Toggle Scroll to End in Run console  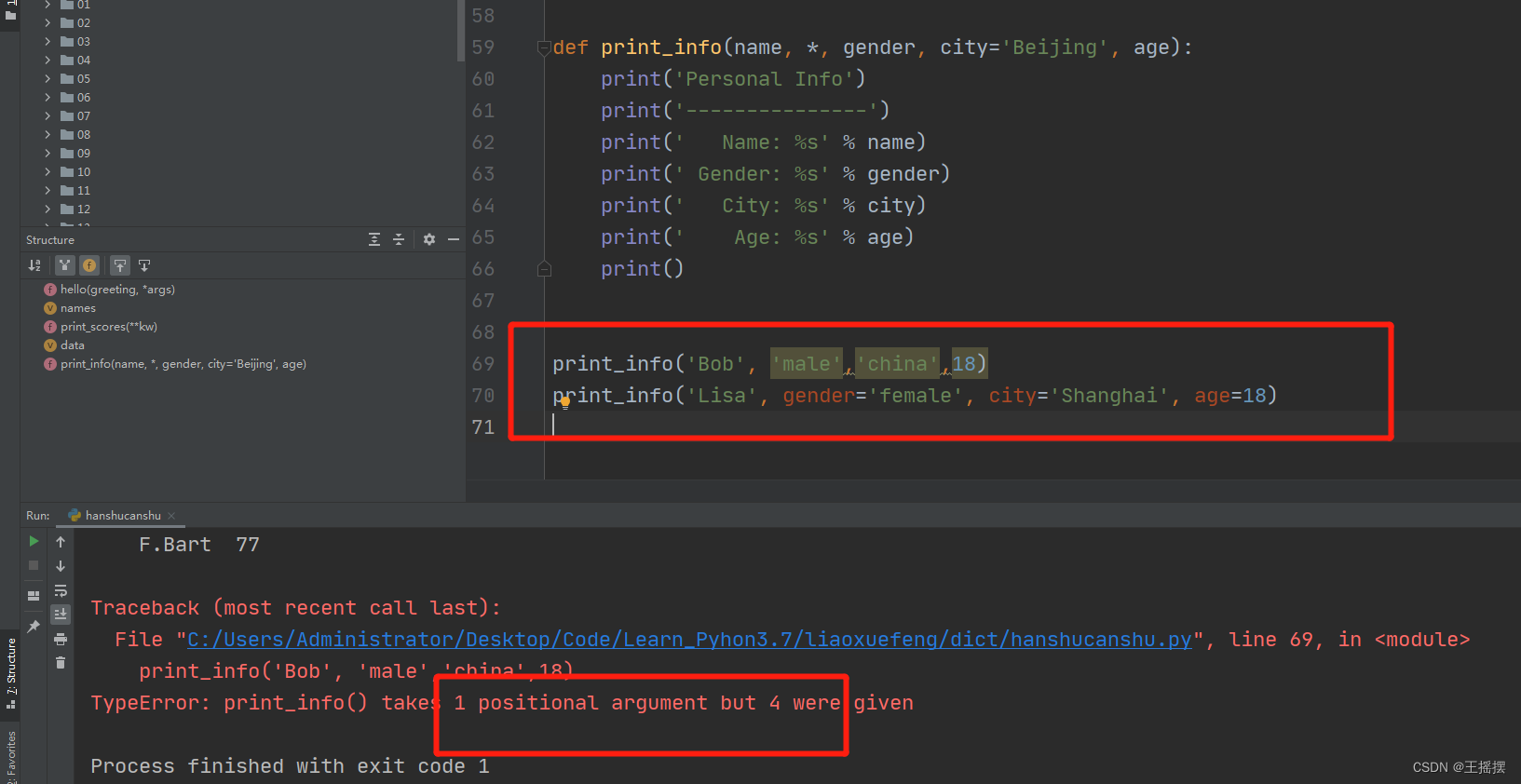point(61,614)
